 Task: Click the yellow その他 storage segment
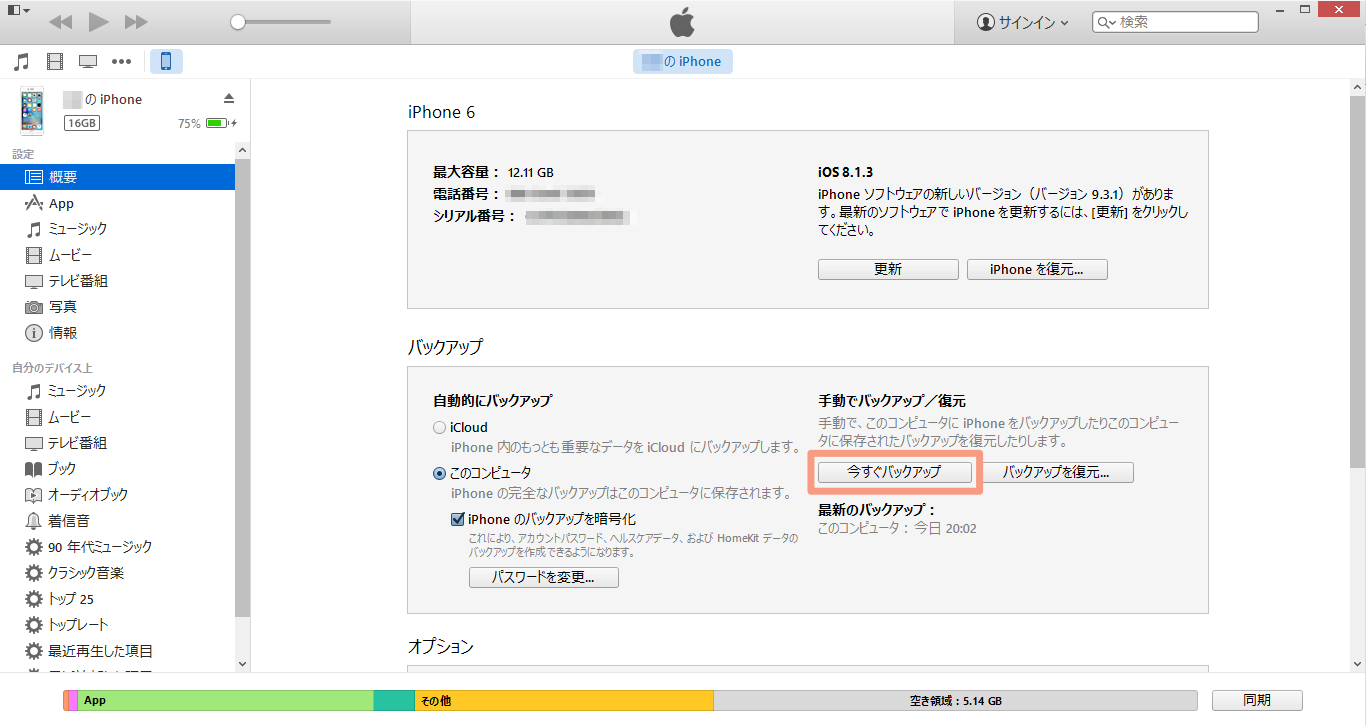[x=563, y=700]
